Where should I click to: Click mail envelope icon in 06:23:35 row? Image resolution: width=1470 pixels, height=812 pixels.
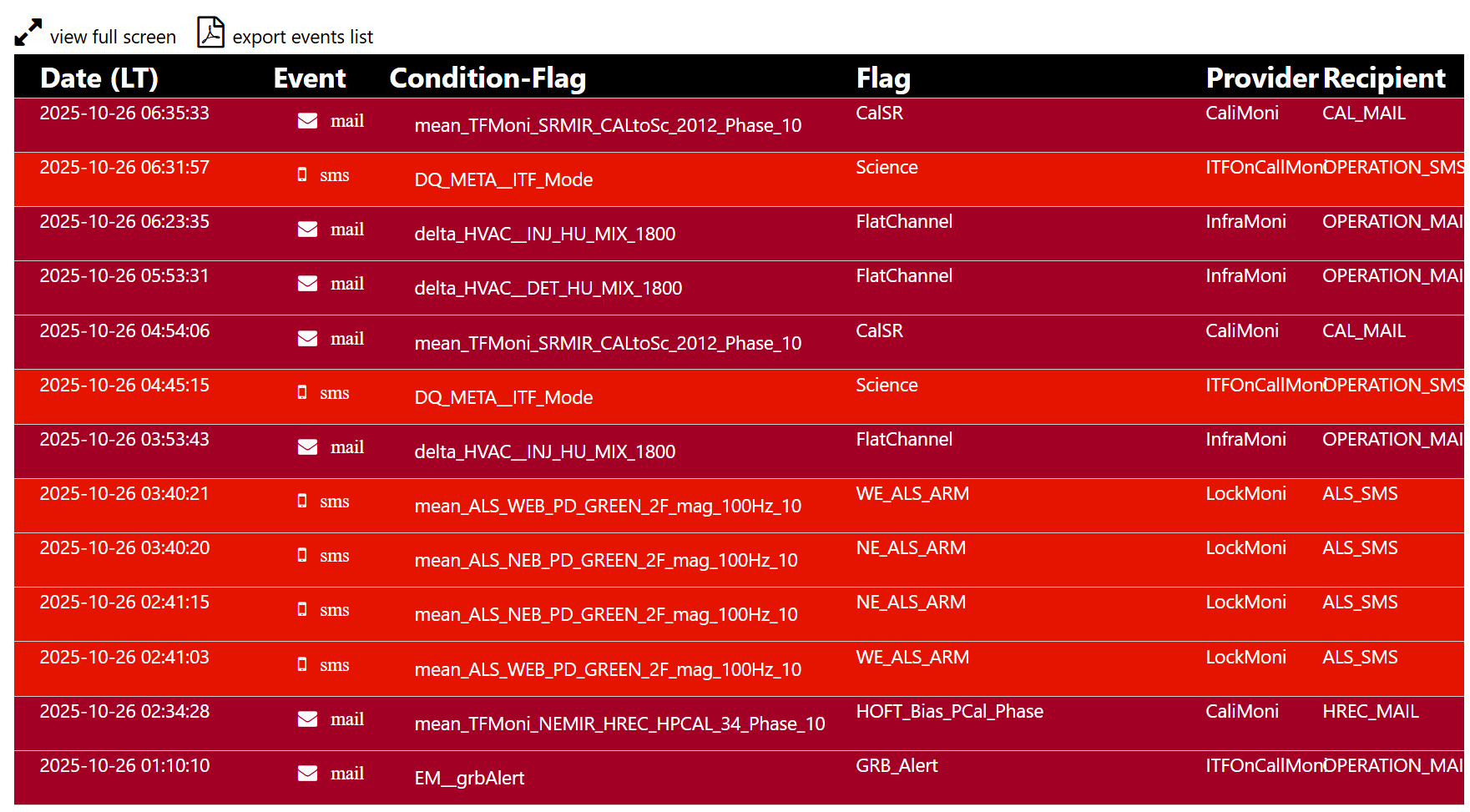point(307,229)
